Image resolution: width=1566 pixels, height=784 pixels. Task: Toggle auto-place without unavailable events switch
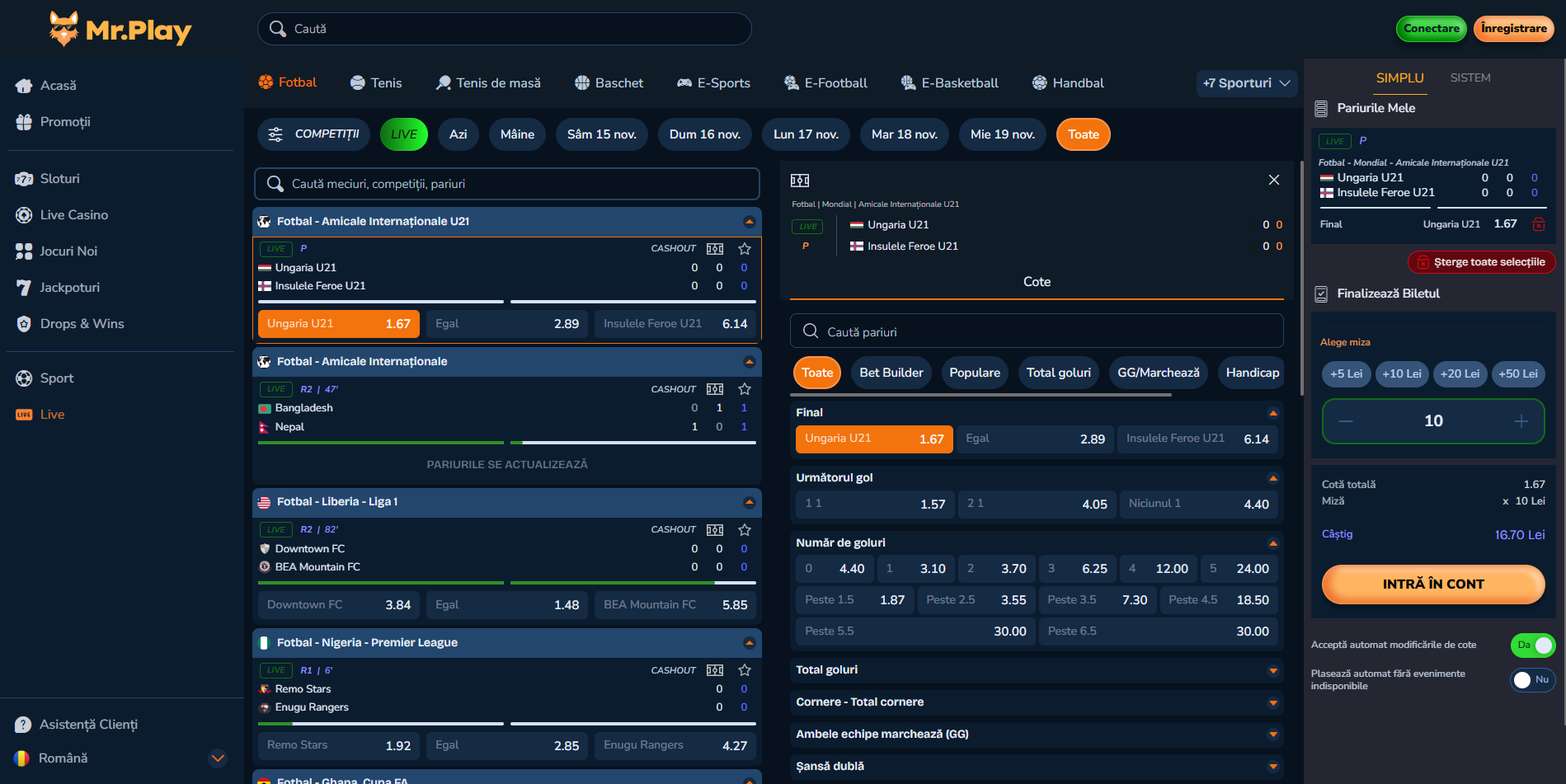[1532, 680]
